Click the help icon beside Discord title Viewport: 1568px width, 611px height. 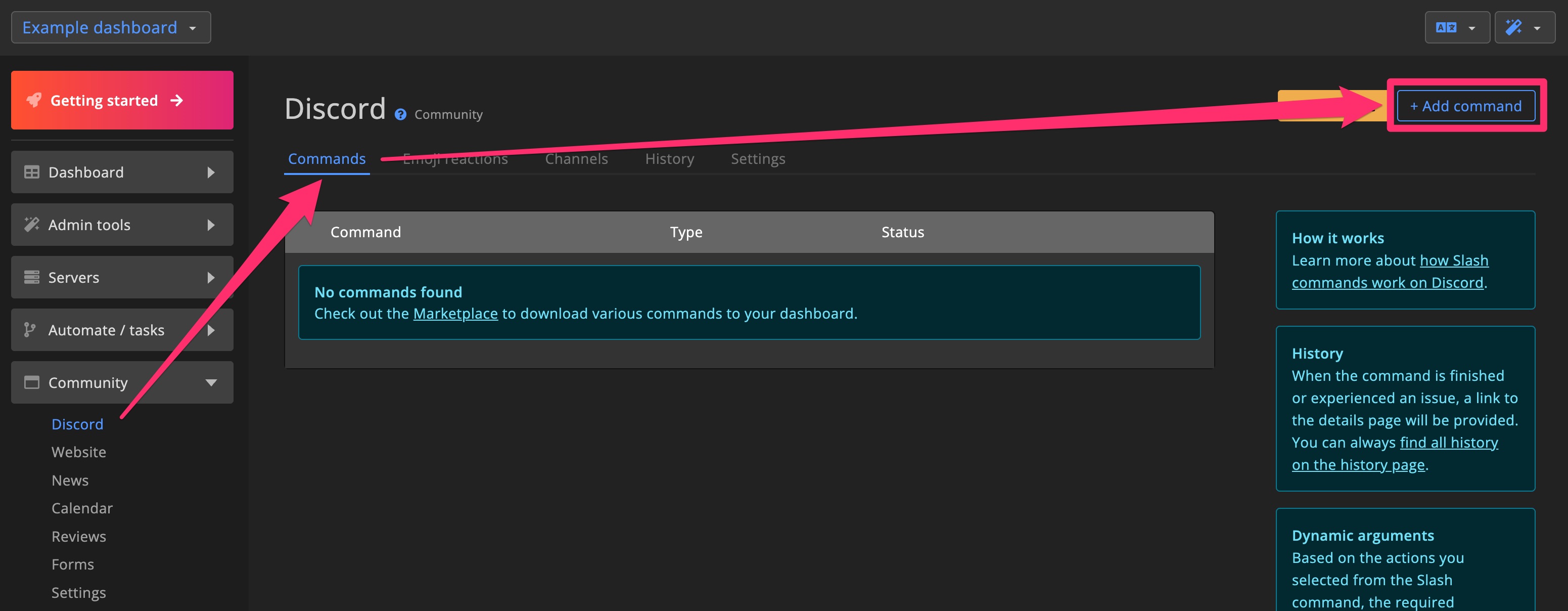400,113
